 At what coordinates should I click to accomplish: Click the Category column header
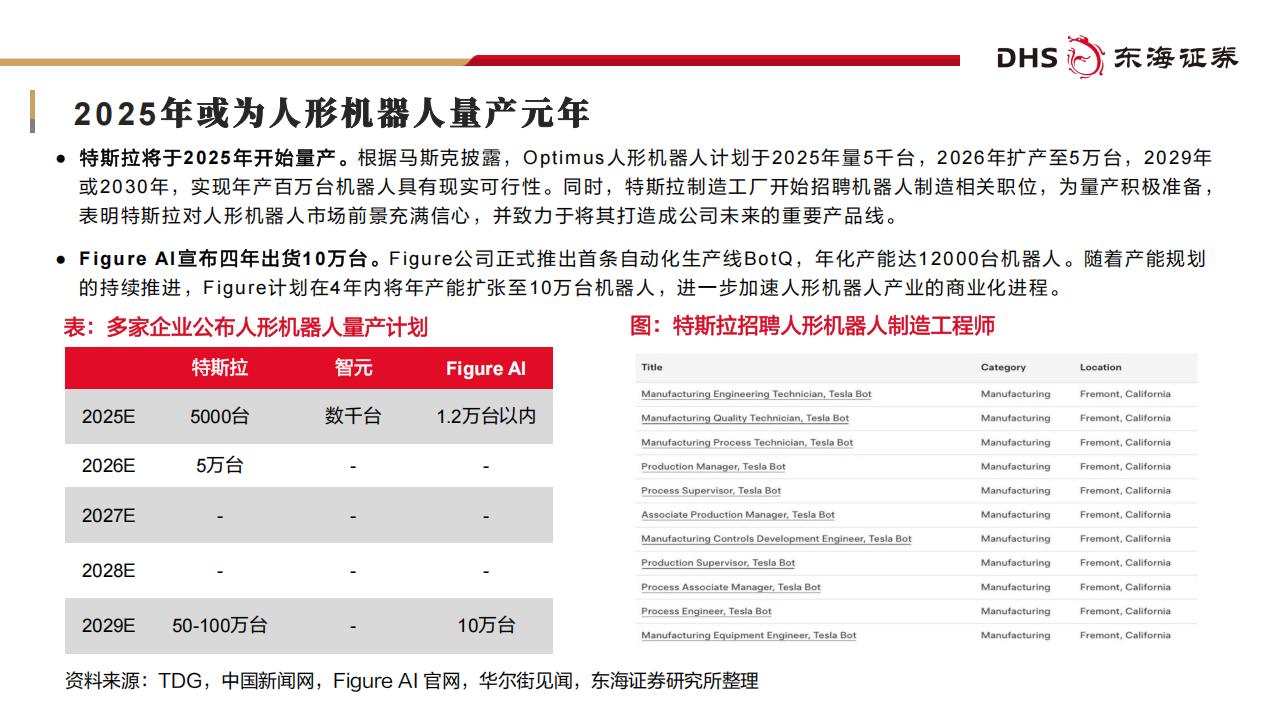[x=1003, y=367]
